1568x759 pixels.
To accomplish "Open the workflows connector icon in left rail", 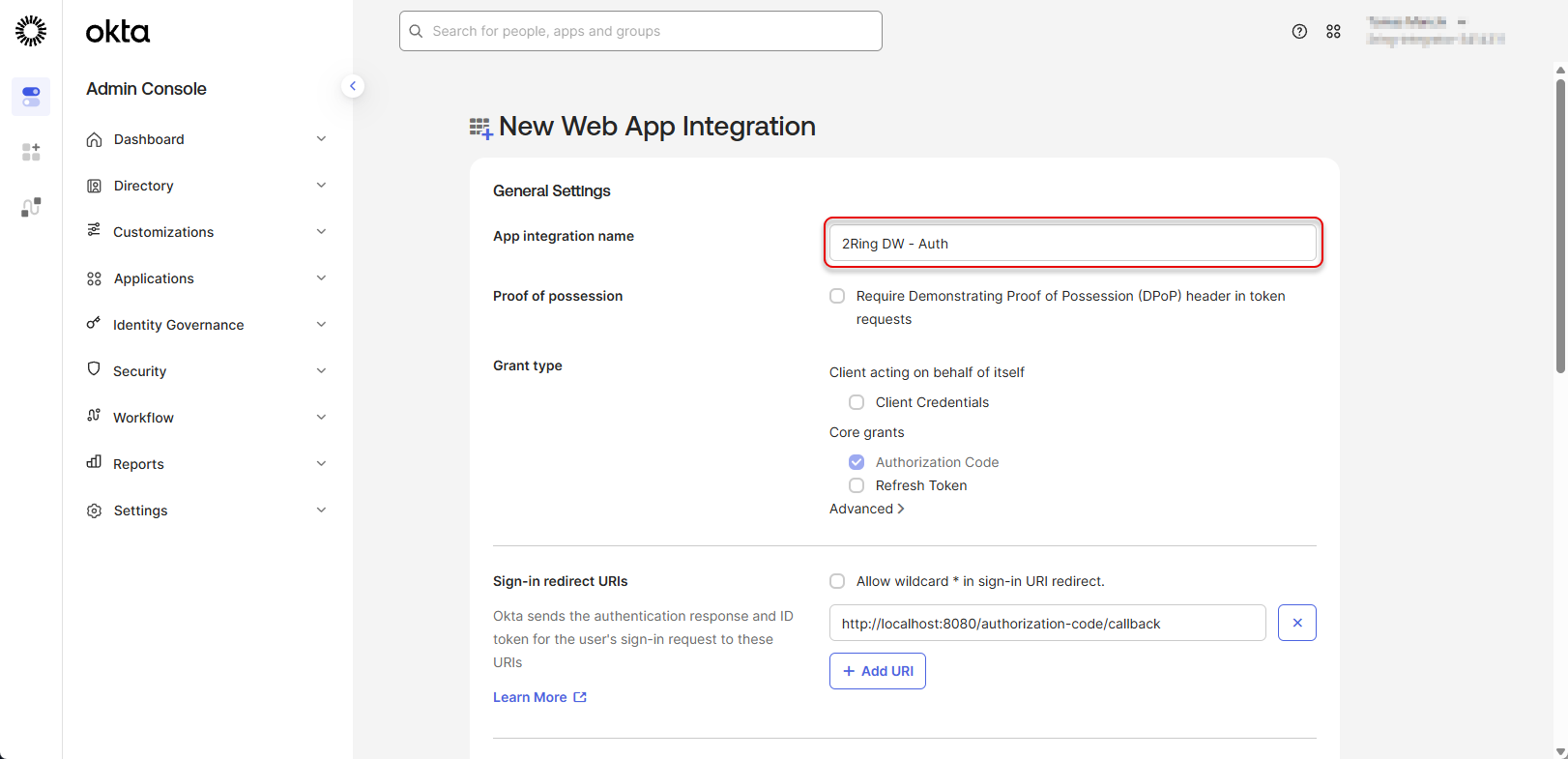I will [31, 207].
